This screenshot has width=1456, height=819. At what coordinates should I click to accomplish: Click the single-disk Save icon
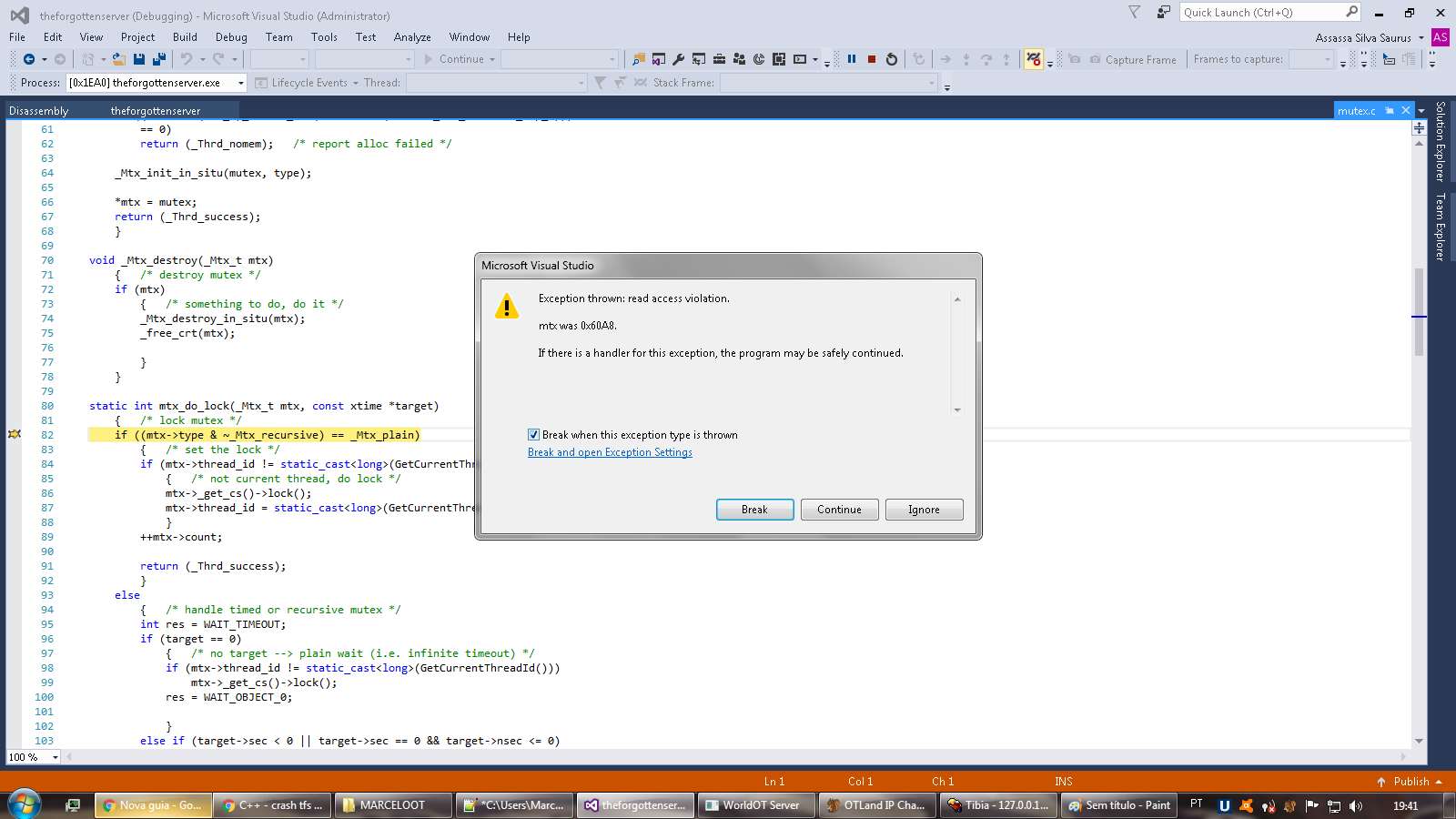pos(139,59)
